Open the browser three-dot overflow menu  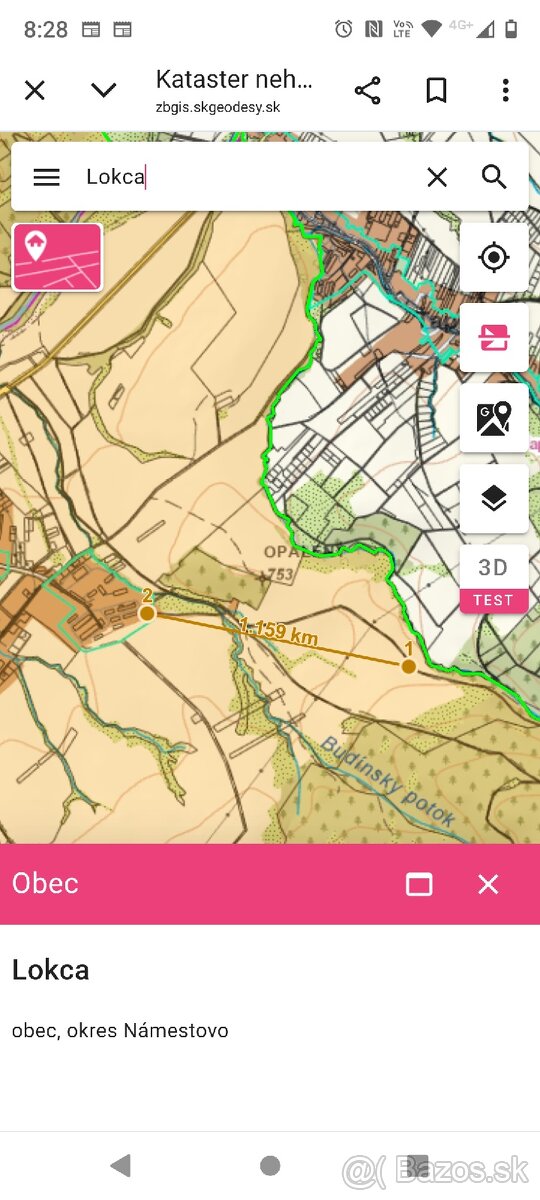[505, 91]
